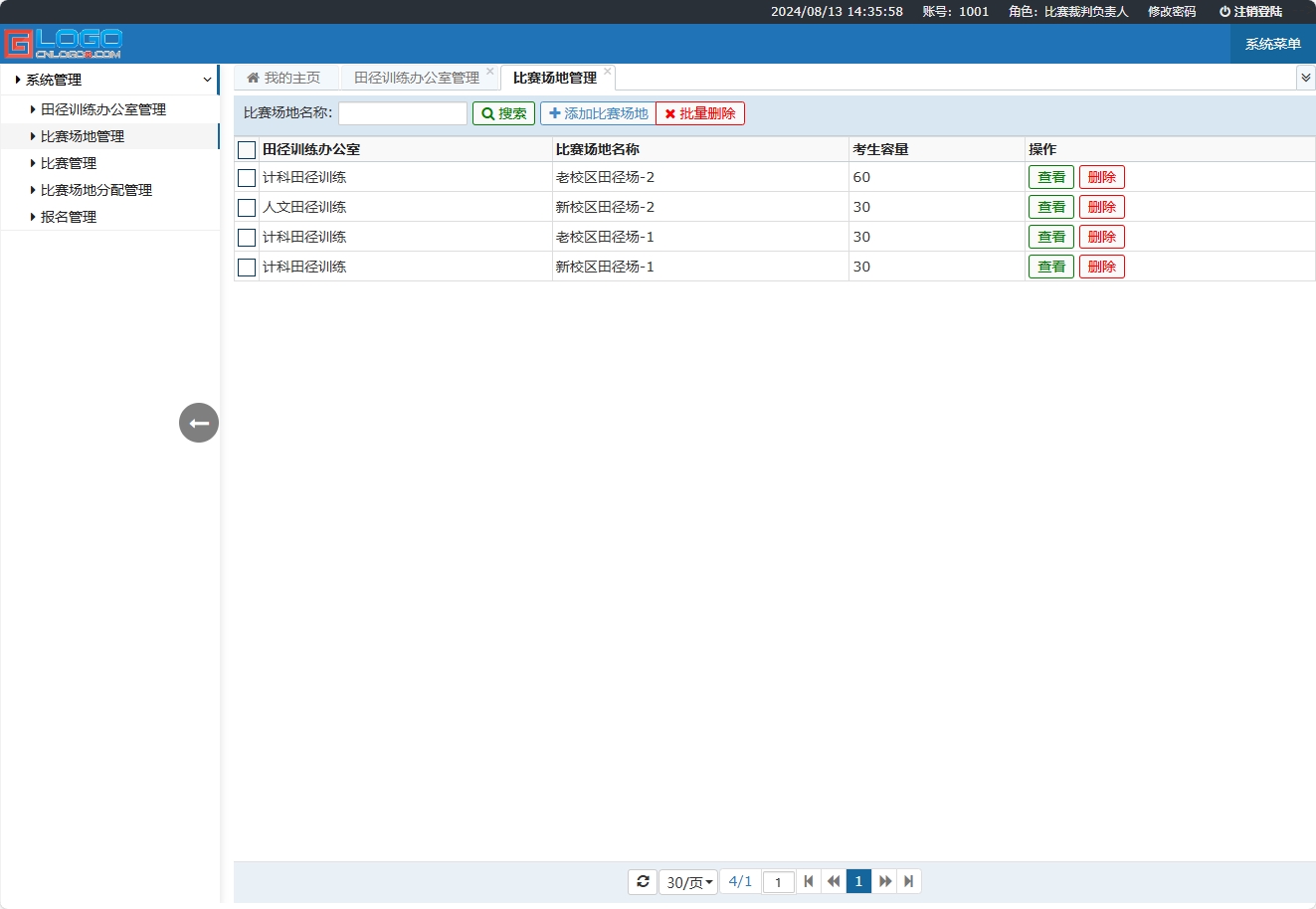Click the previous page double-arrow icon
The image size is (1316, 909).
coord(834,881)
